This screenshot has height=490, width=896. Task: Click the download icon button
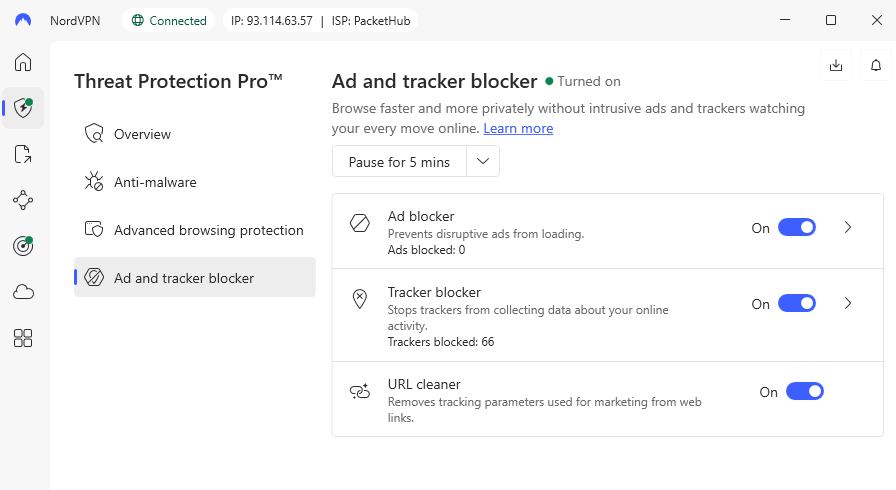835,65
